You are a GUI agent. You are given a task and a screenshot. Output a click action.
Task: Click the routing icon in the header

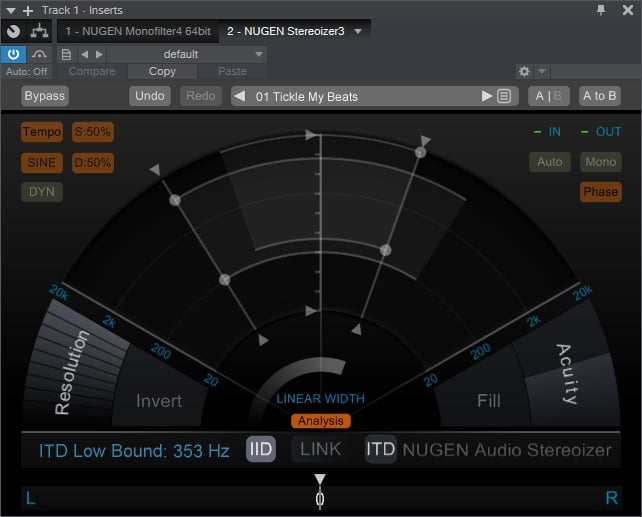coord(41,32)
